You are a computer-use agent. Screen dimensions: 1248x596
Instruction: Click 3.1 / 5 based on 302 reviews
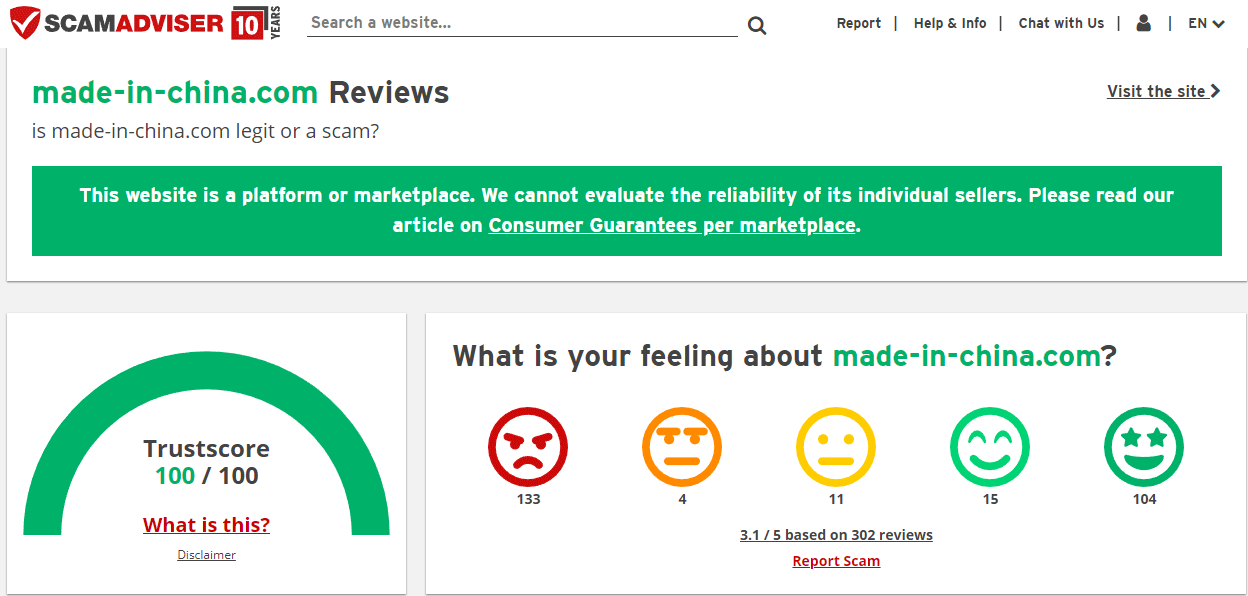[836, 535]
